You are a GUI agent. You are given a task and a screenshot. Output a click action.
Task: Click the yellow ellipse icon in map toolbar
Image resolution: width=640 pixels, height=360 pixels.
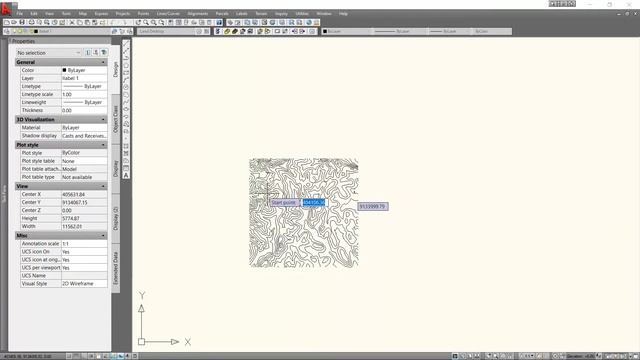pyautogui.click(x=227, y=31)
